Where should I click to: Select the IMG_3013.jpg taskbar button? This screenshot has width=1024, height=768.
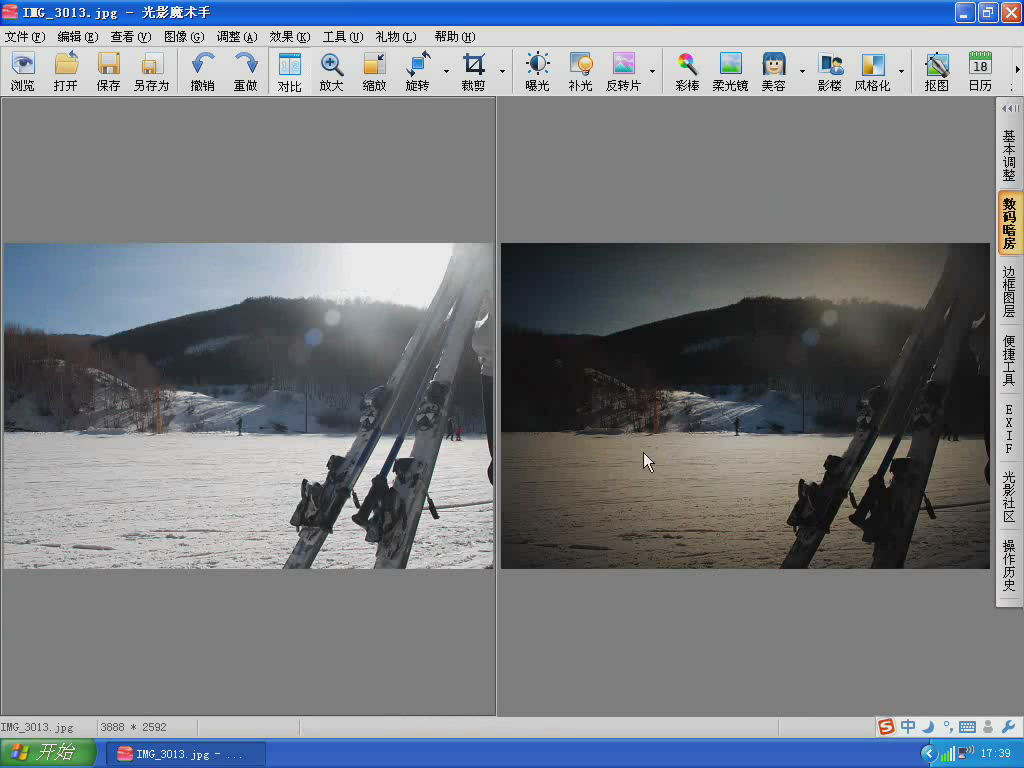186,754
